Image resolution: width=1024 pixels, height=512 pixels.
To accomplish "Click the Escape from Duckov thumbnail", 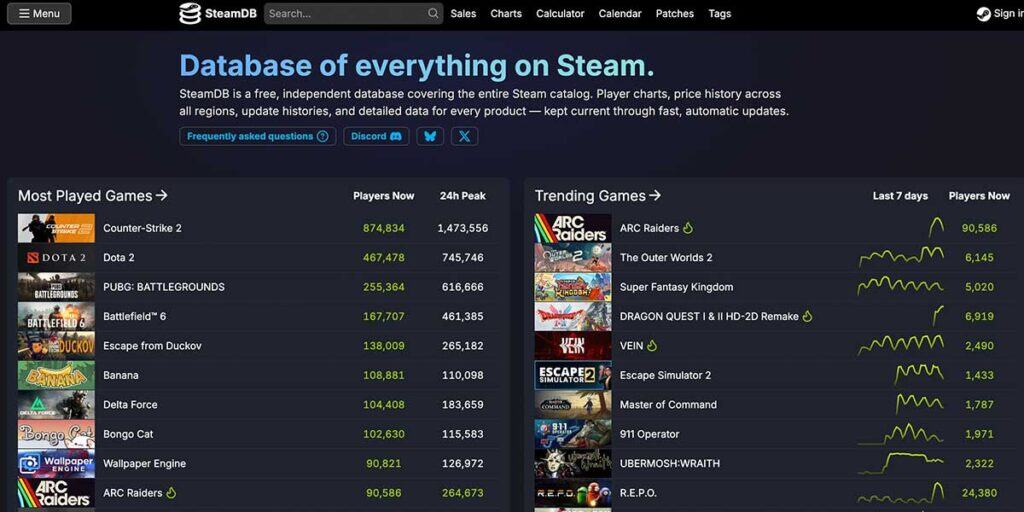I will tap(56, 346).
